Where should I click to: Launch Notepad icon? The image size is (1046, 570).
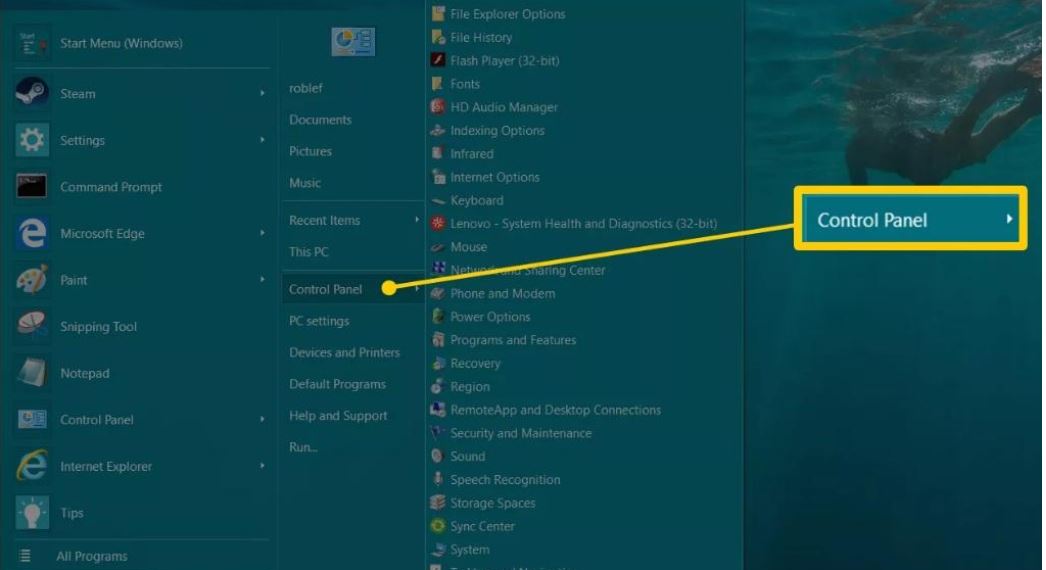[x=31, y=373]
